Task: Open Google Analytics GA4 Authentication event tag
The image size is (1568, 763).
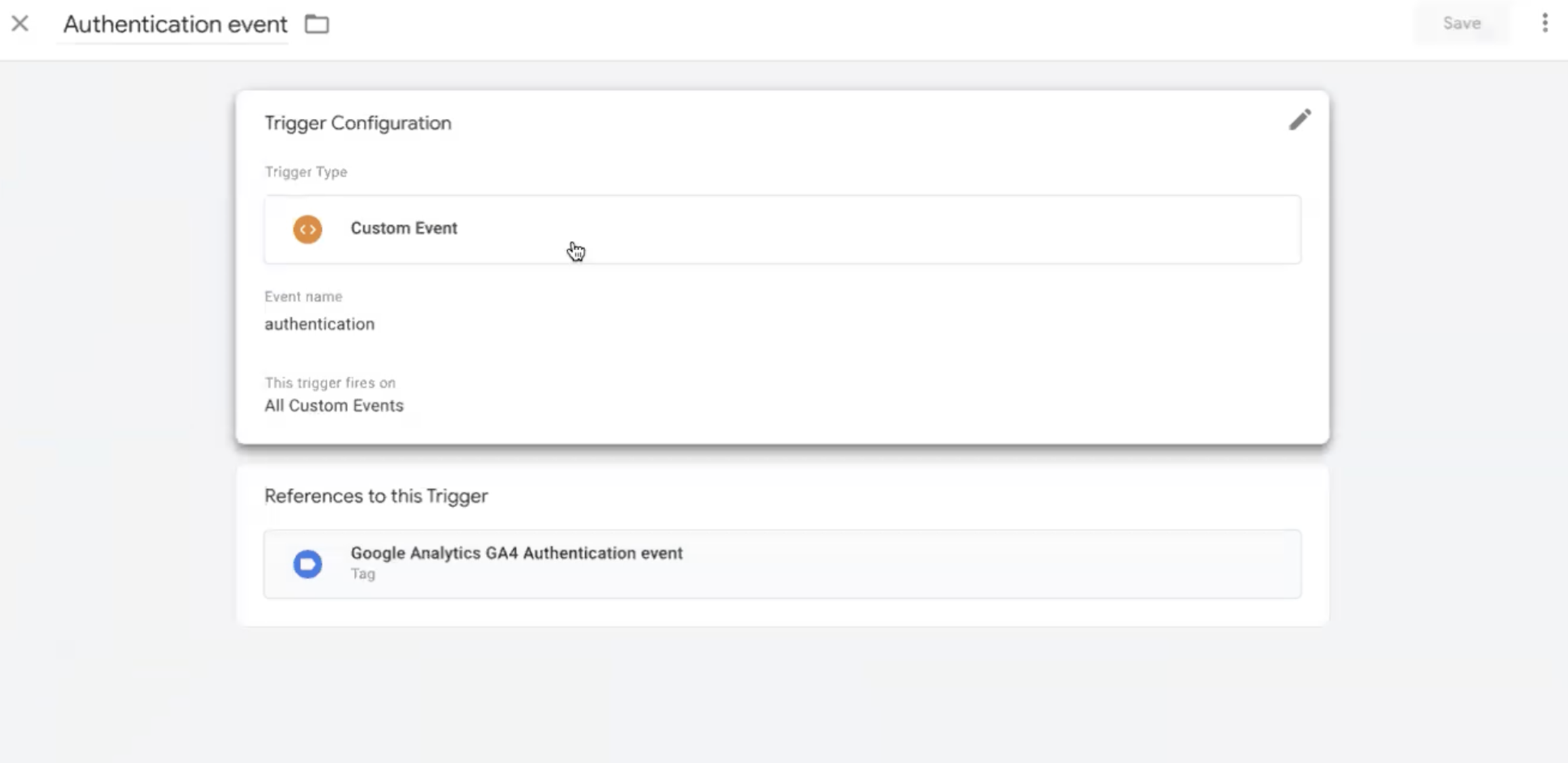Action: pyautogui.click(x=516, y=554)
